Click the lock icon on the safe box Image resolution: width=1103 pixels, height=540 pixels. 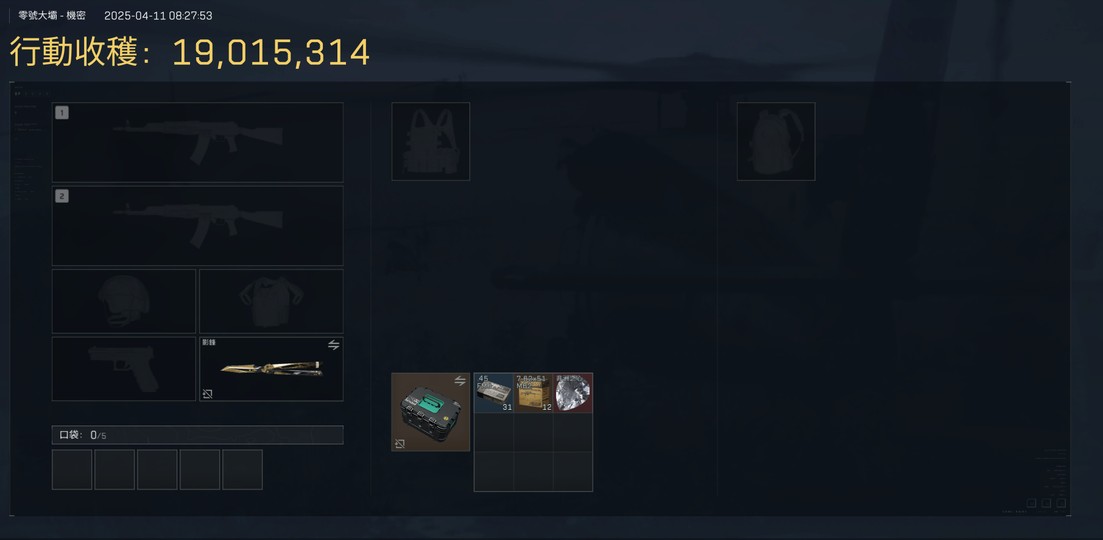click(x=400, y=444)
